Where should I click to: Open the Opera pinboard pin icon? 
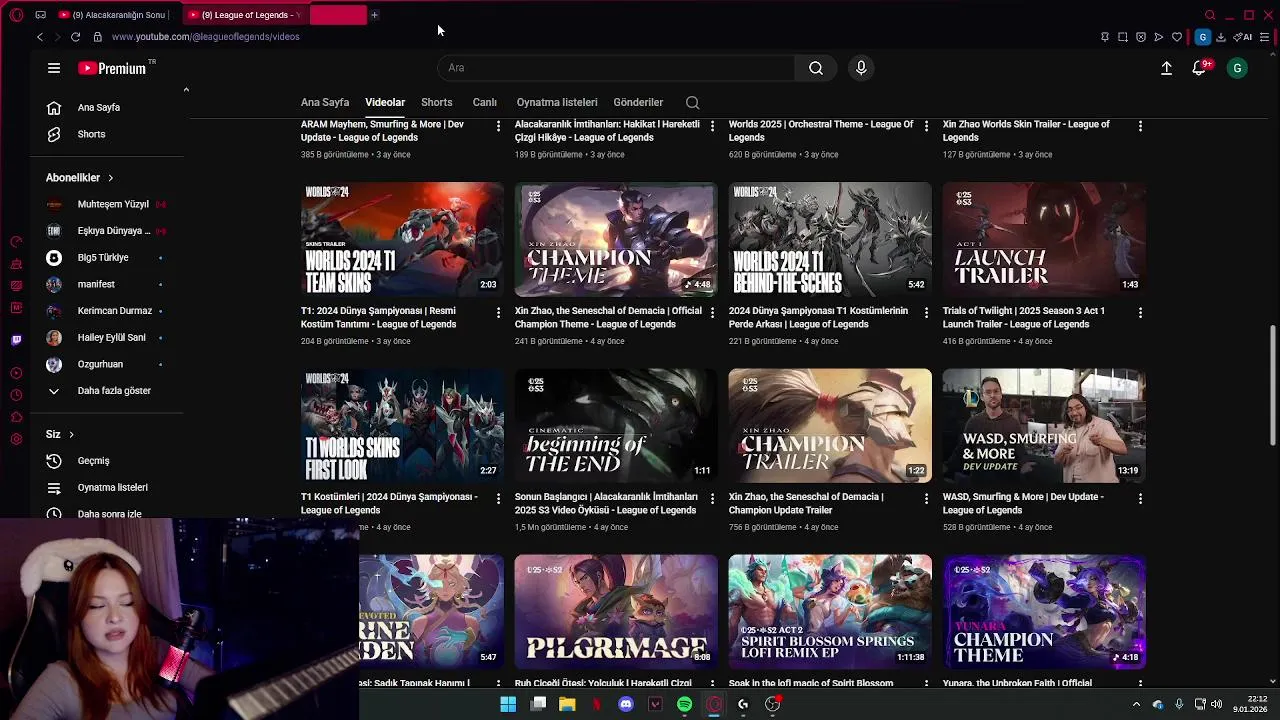pyautogui.click(x=1105, y=37)
